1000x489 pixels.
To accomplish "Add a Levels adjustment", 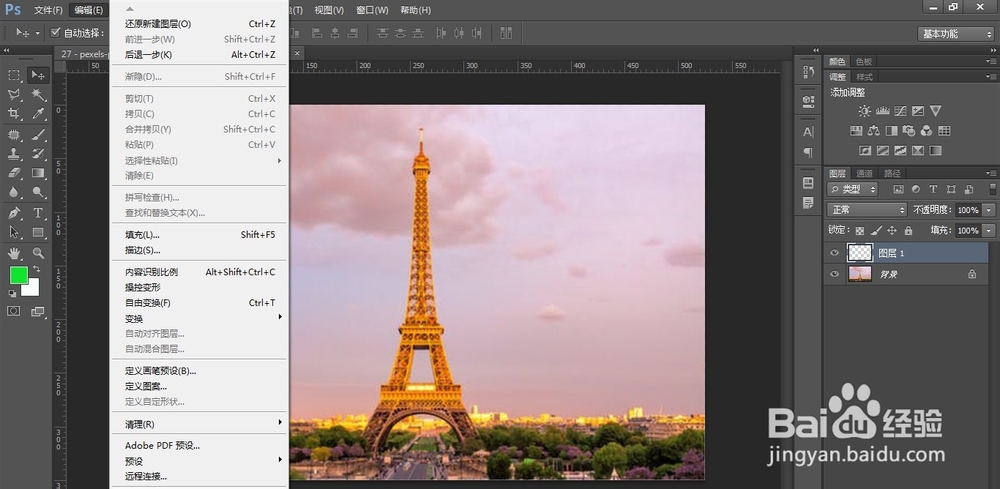I will (882, 111).
